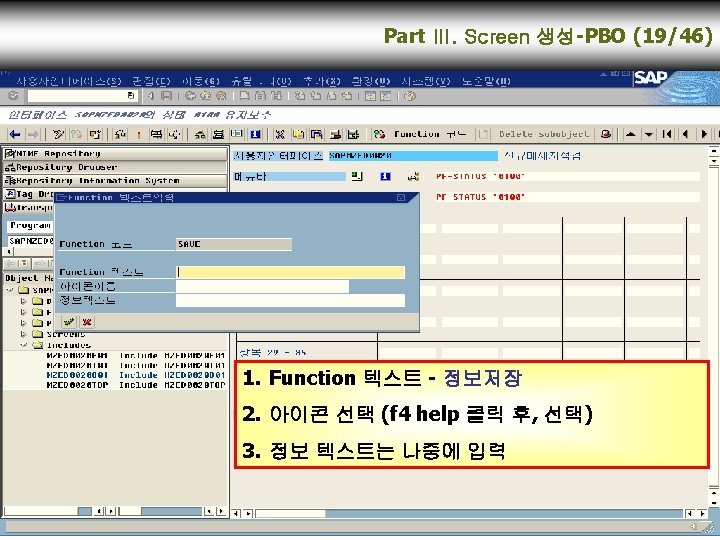The width and height of the screenshot is (720, 540).
Task: Cancel the Function text dialog with red X
Action: click(x=86, y=322)
